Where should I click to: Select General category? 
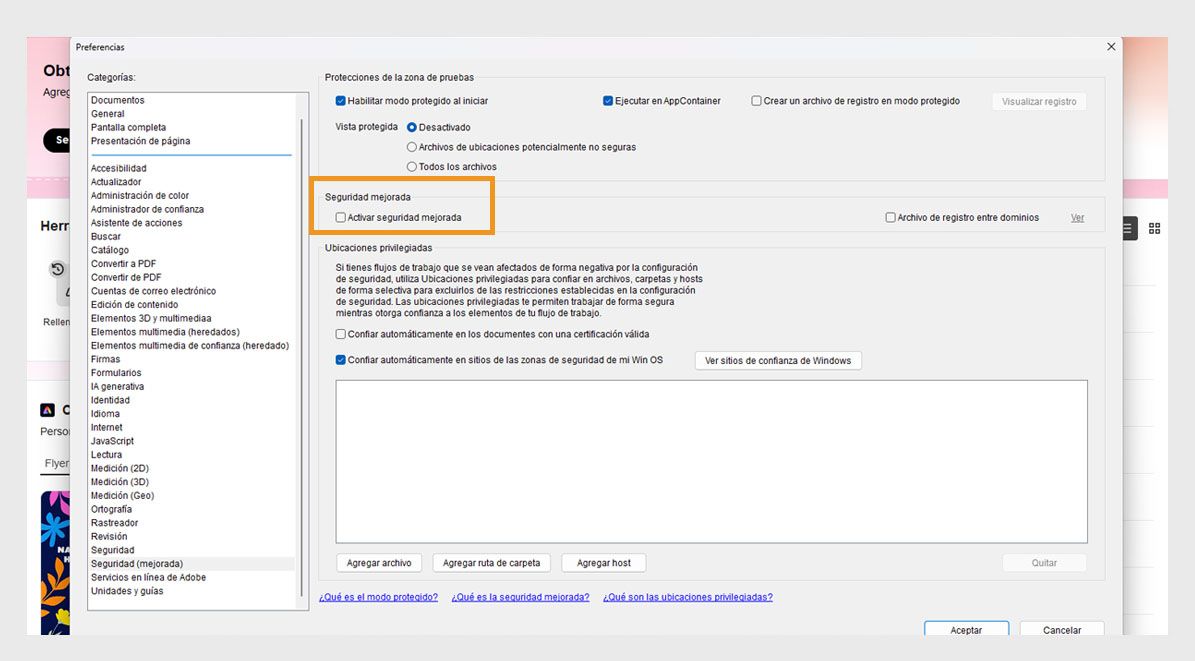pyautogui.click(x=107, y=114)
